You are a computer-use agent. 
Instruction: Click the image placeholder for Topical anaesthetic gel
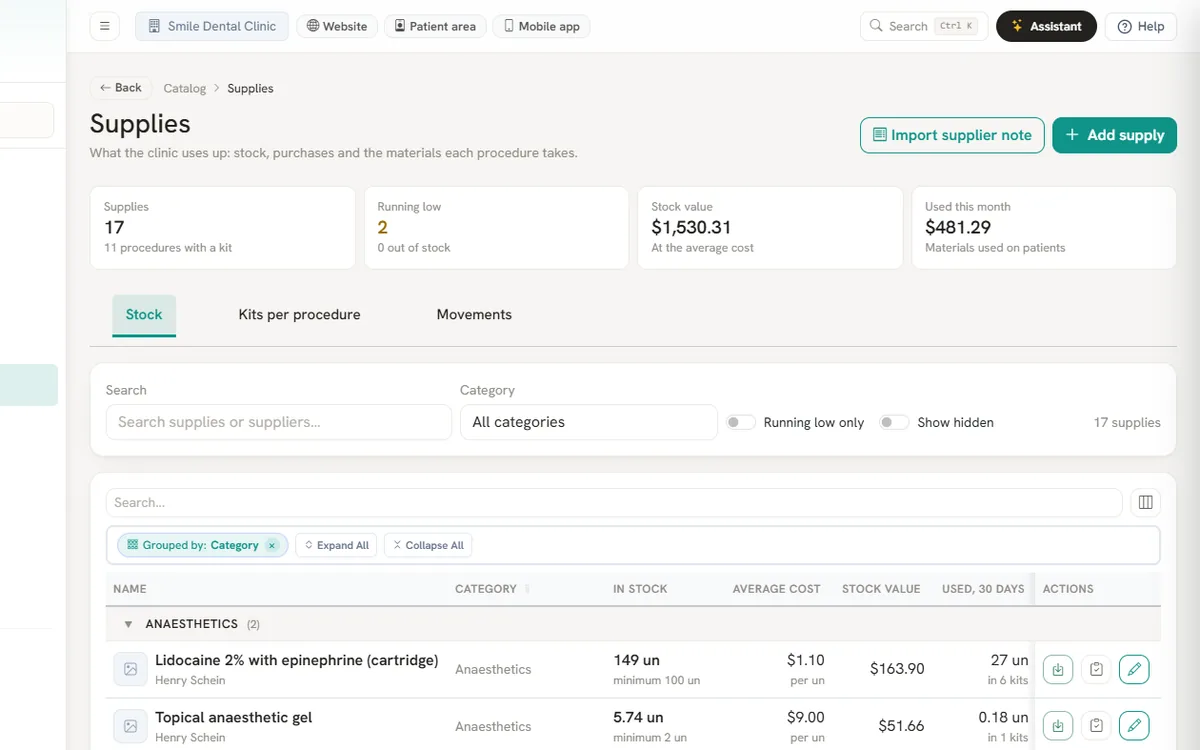[130, 726]
